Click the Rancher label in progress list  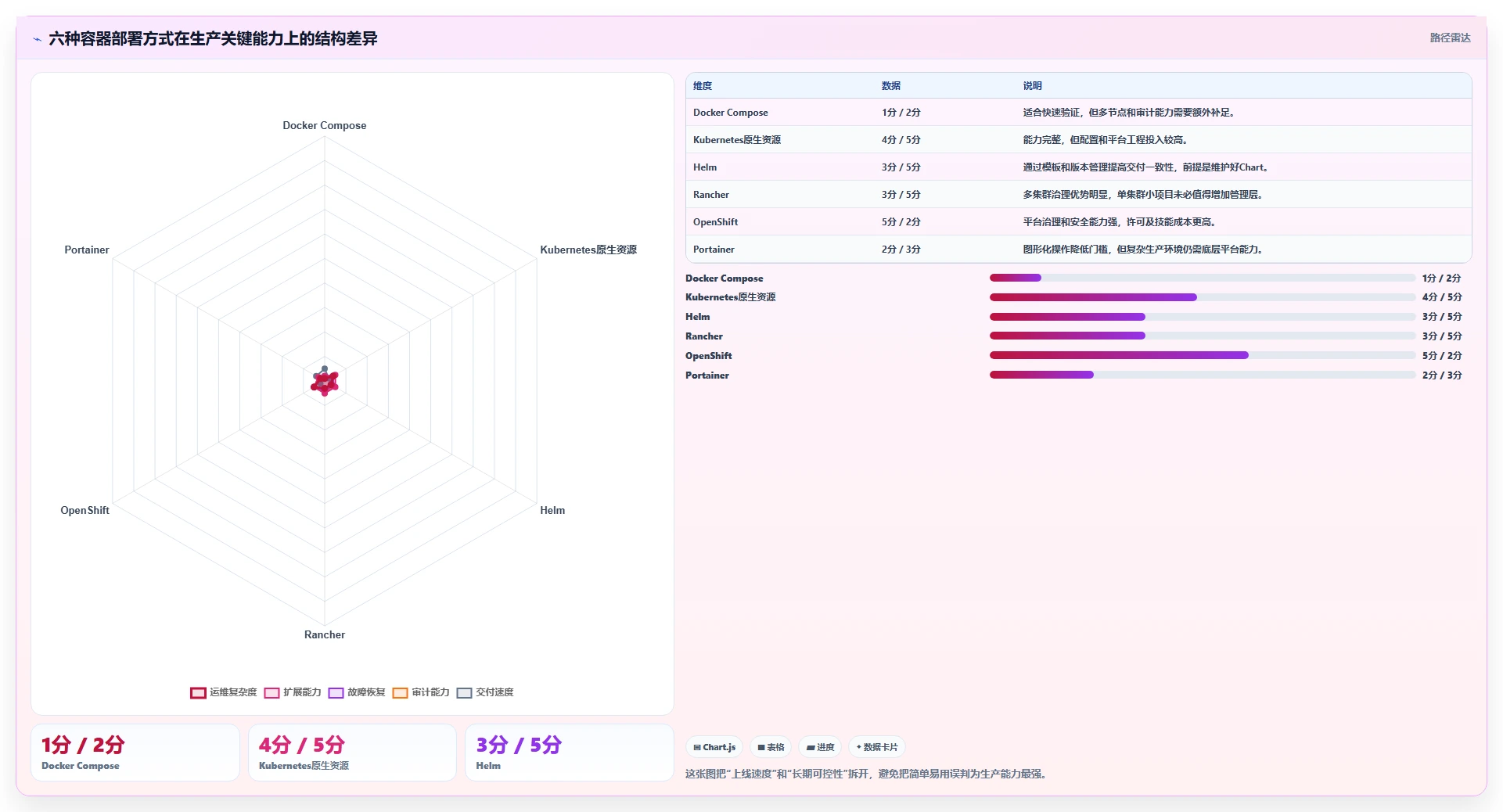pyautogui.click(x=704, y=336)
